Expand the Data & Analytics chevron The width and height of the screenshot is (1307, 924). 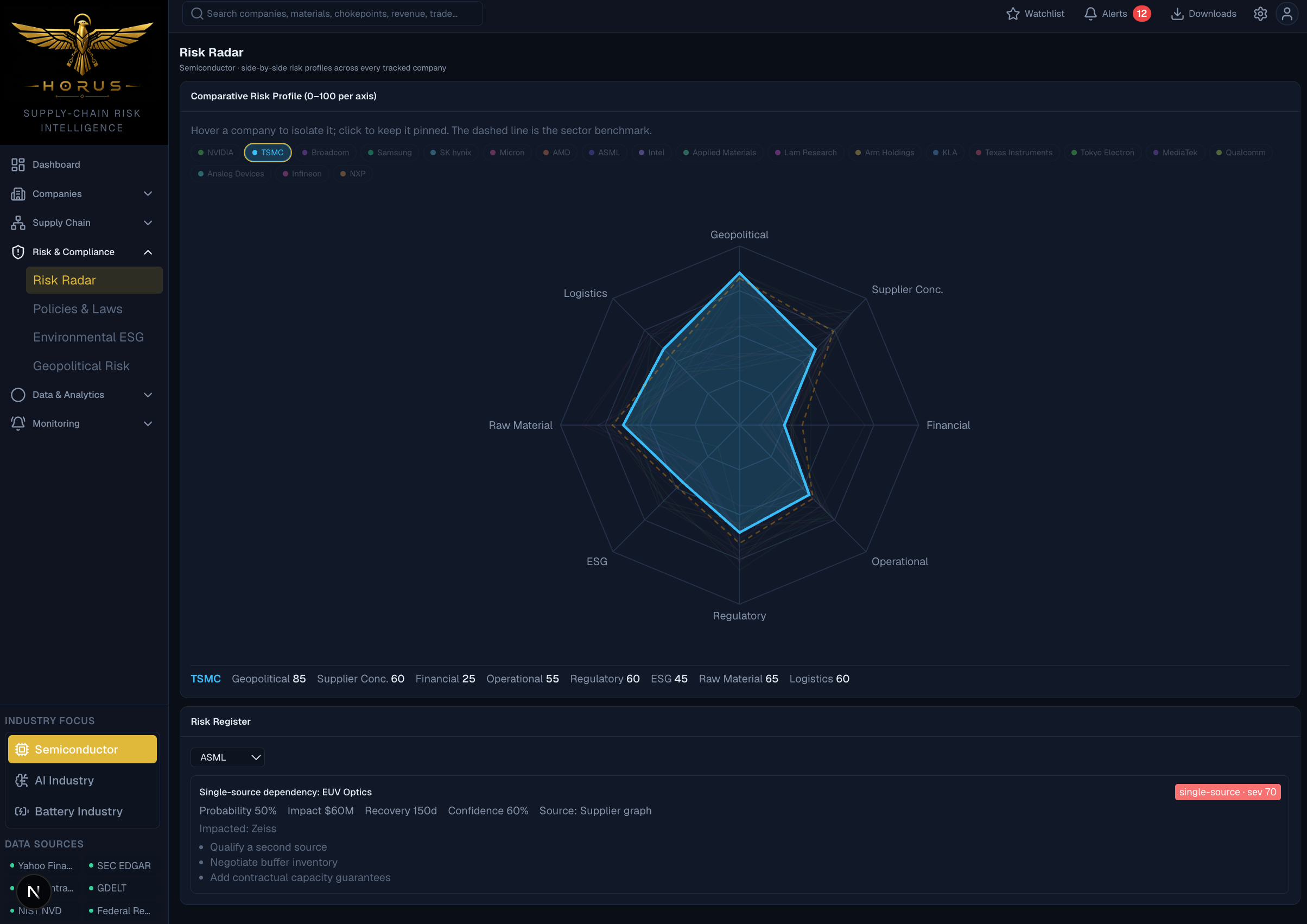point(148,395)
